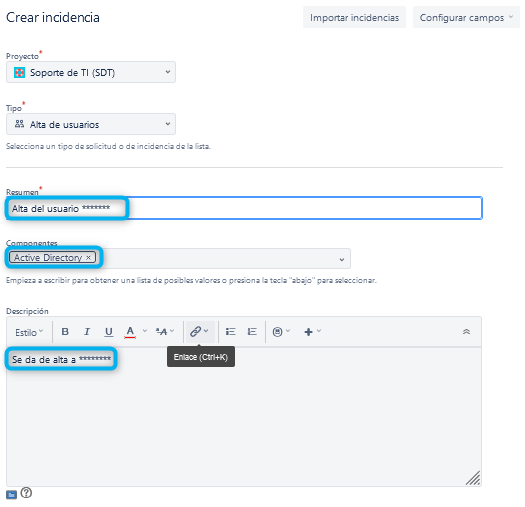Open the text color dropdown arrow
525x507 pixels.
[145, 331]
